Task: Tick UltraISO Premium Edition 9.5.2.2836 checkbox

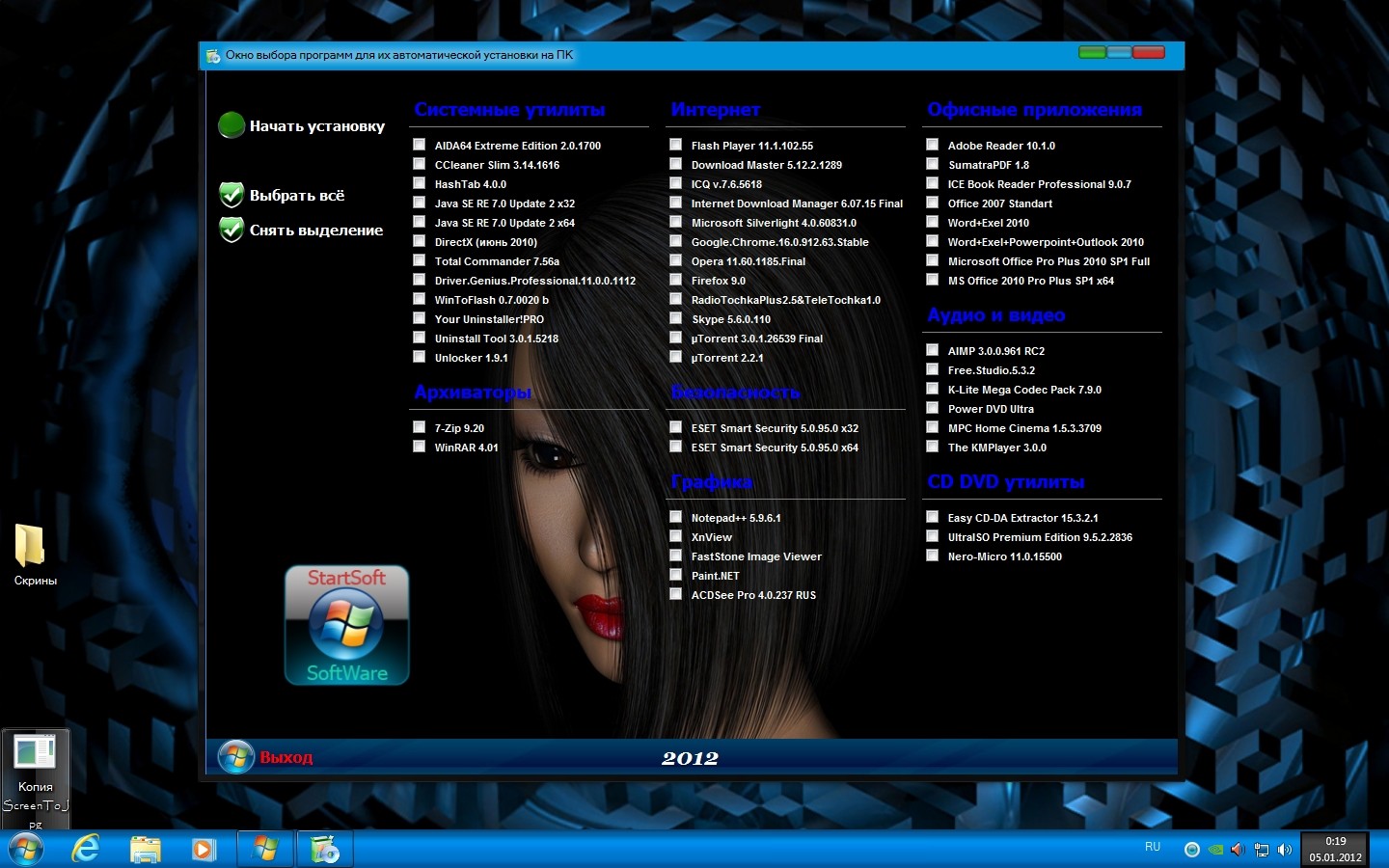Action: coord(933,536)
